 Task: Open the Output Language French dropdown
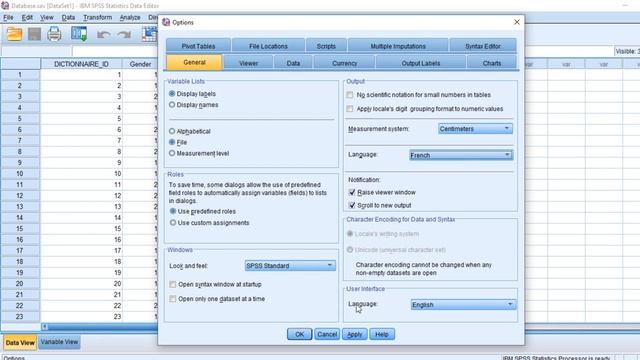click(461, 155)
